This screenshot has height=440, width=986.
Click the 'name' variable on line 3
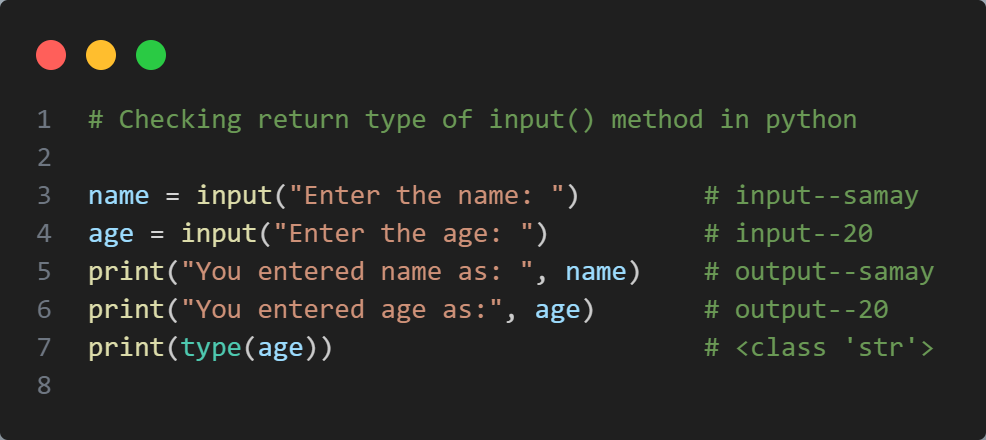119,195
